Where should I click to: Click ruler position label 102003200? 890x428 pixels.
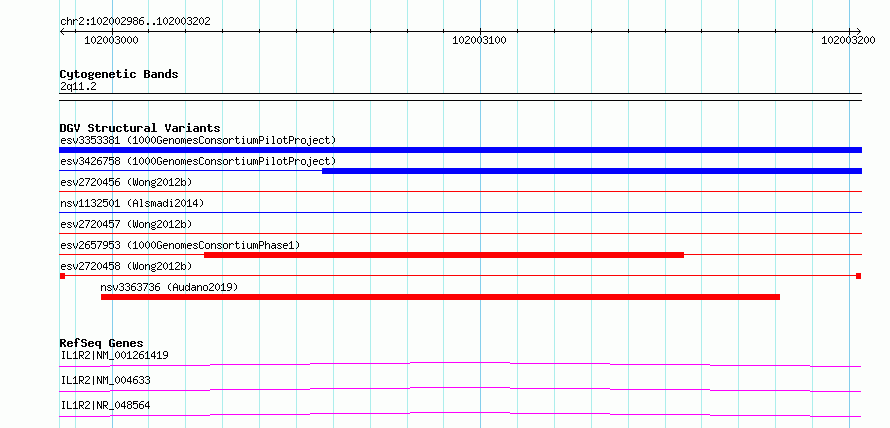849,40
